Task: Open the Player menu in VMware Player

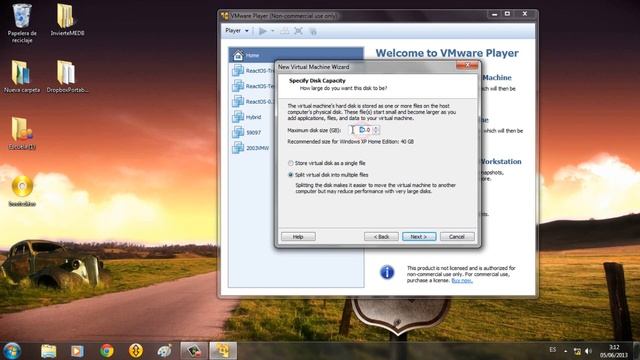Action: click(237, 31)
